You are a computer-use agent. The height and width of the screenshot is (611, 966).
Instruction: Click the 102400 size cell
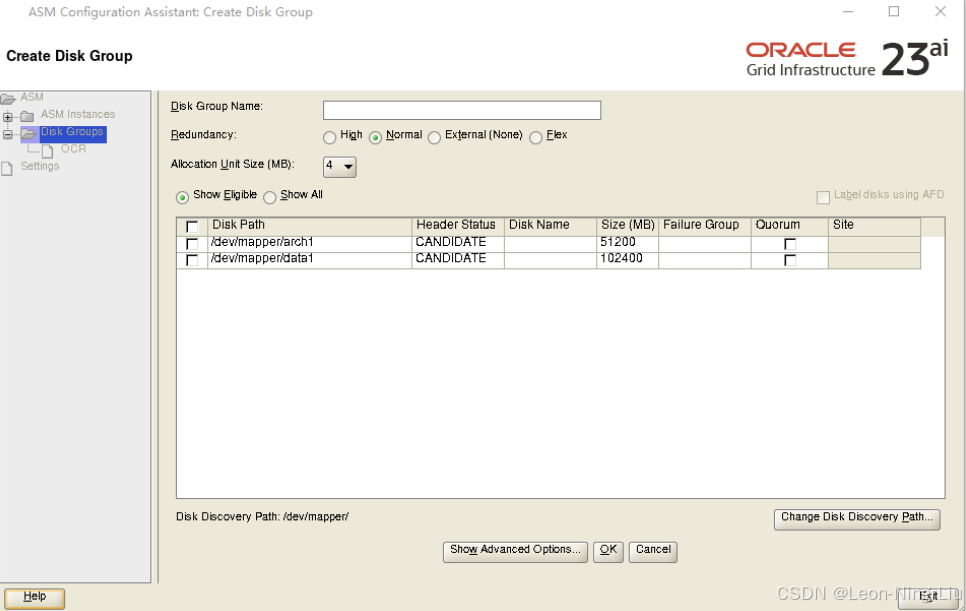pyautogui.click(x=627, y=259)
